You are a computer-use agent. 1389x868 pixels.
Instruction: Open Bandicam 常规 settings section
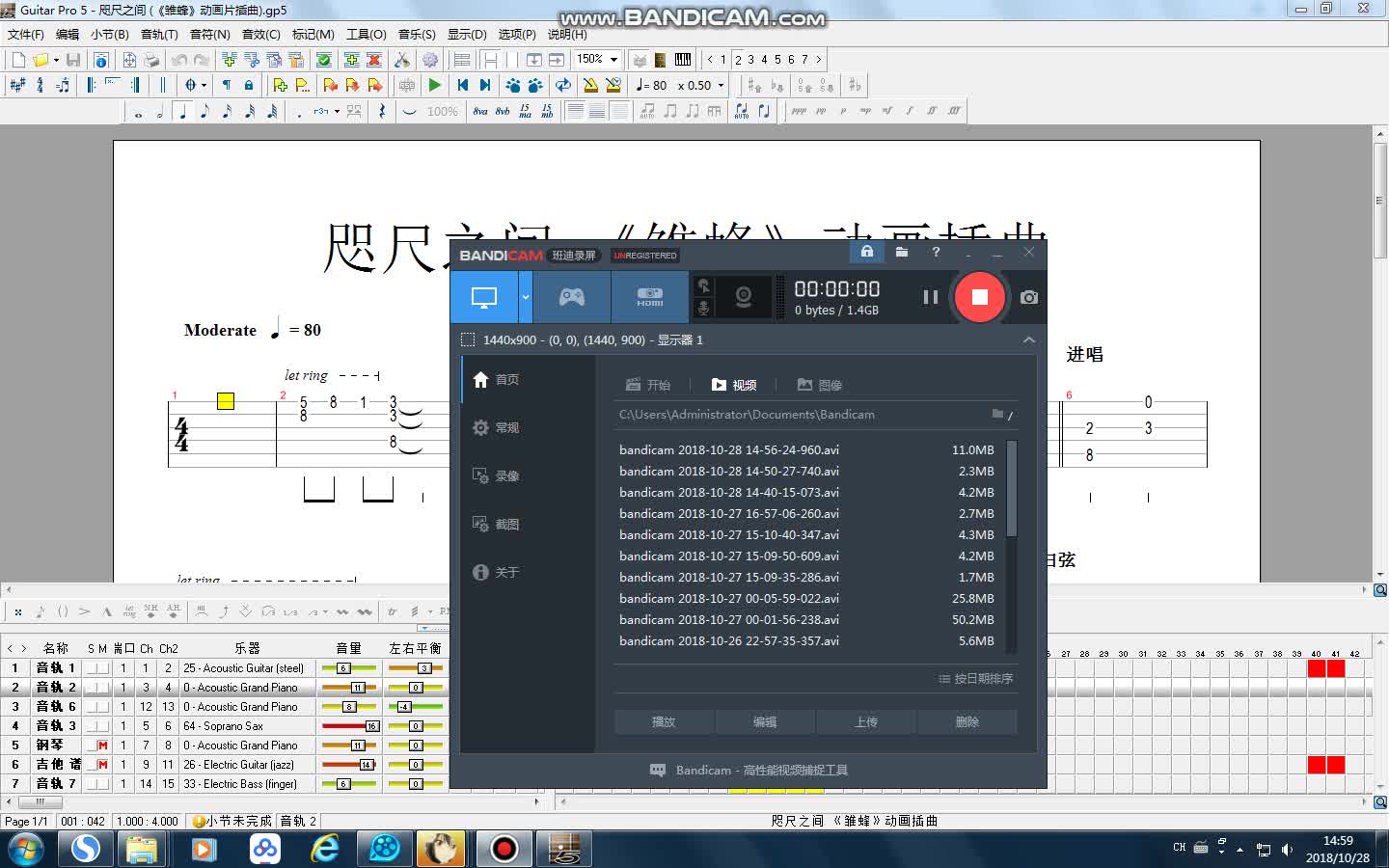tap(497, 427)
